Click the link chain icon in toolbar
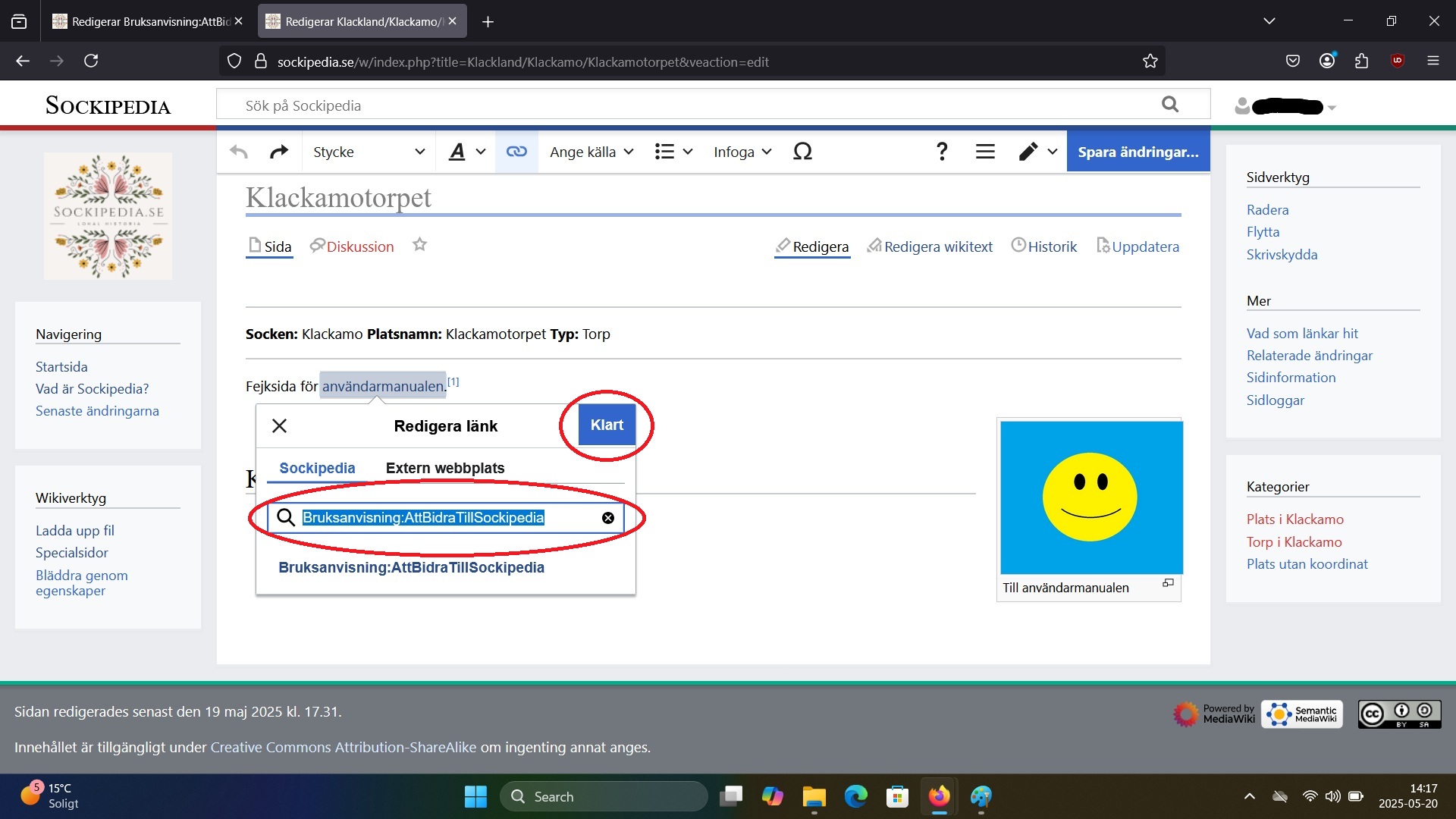 coord(516,152)
